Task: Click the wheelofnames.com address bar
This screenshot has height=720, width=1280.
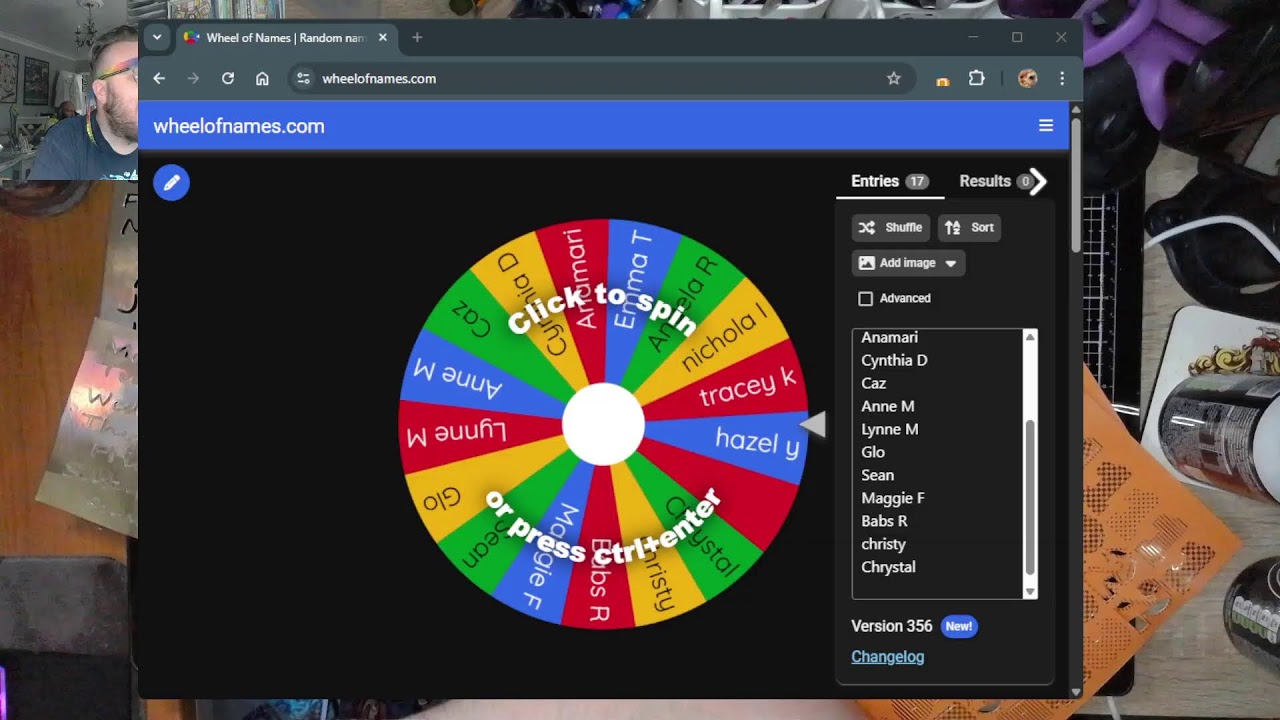Action: (x=600, y=78)
